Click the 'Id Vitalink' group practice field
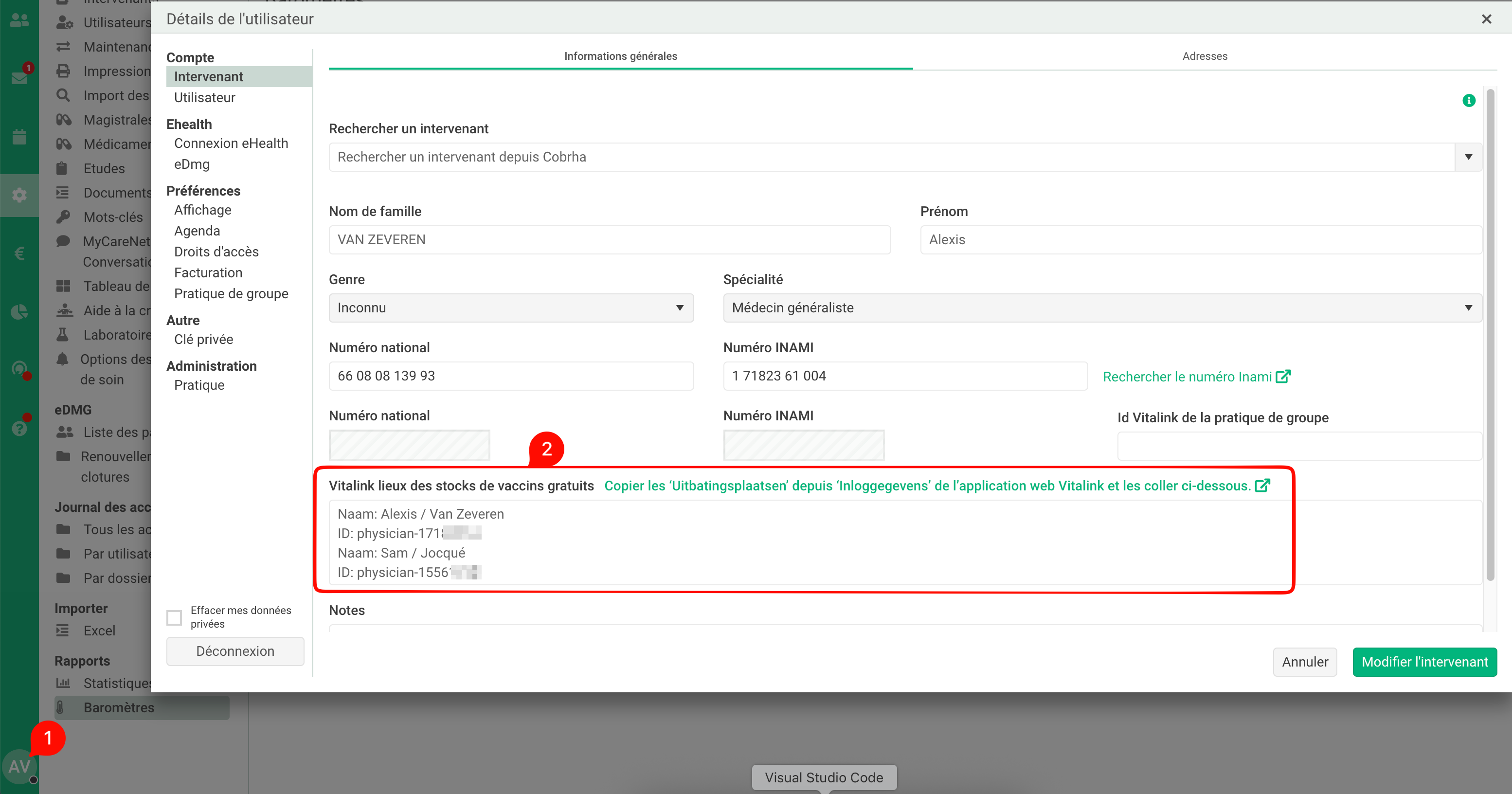Viewport: 1512px width, 794px height. coord(1299,446)
